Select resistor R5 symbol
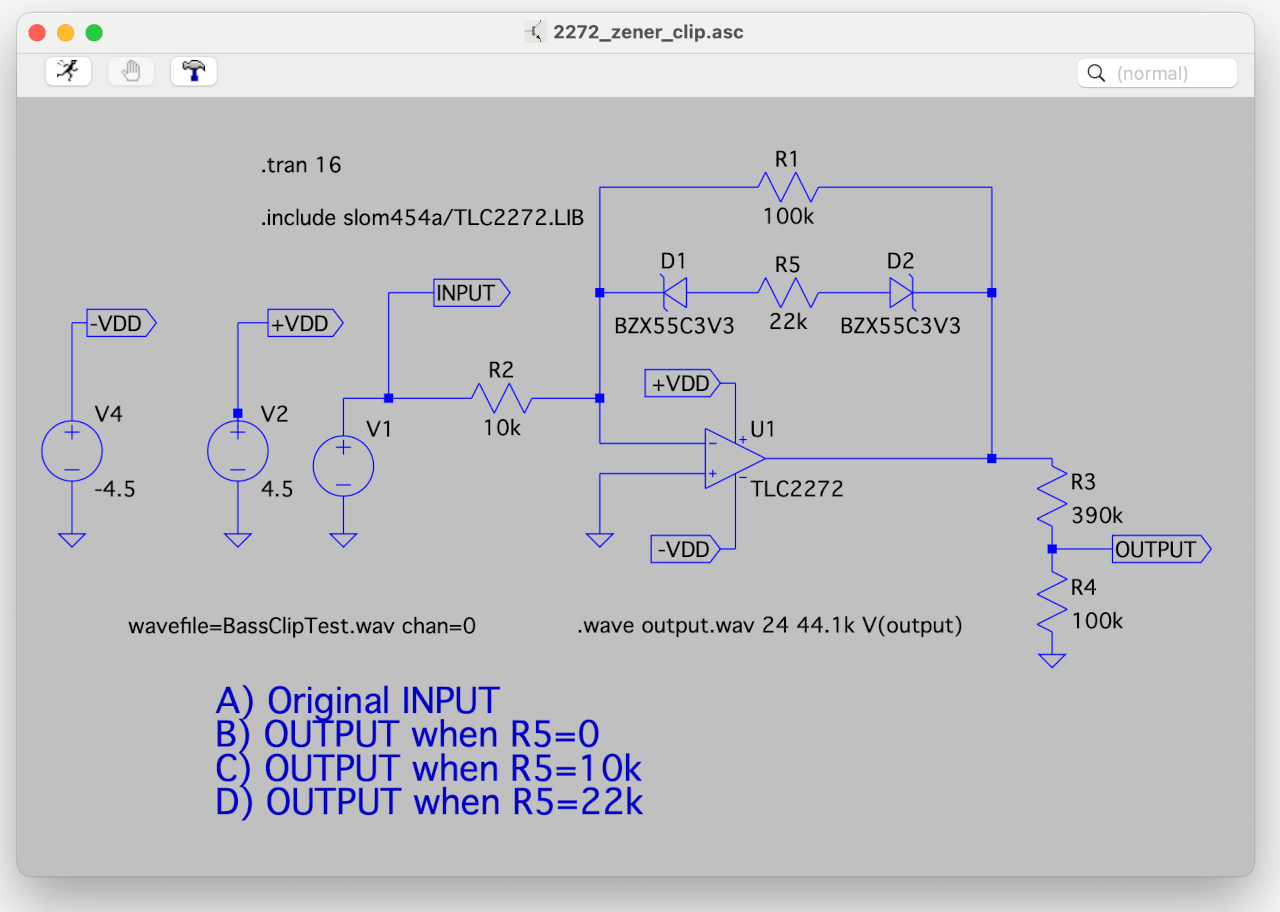This screenshot has width=1280, height=912. pos(788,293)
